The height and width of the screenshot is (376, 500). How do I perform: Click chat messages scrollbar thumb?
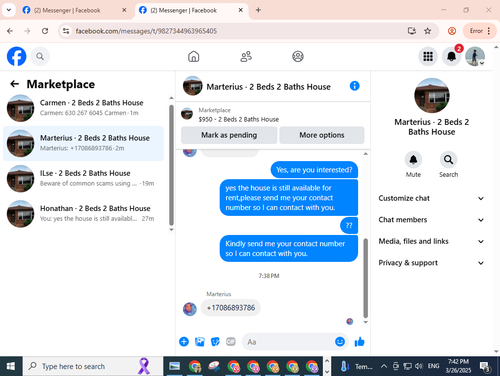tap(365, 278)
